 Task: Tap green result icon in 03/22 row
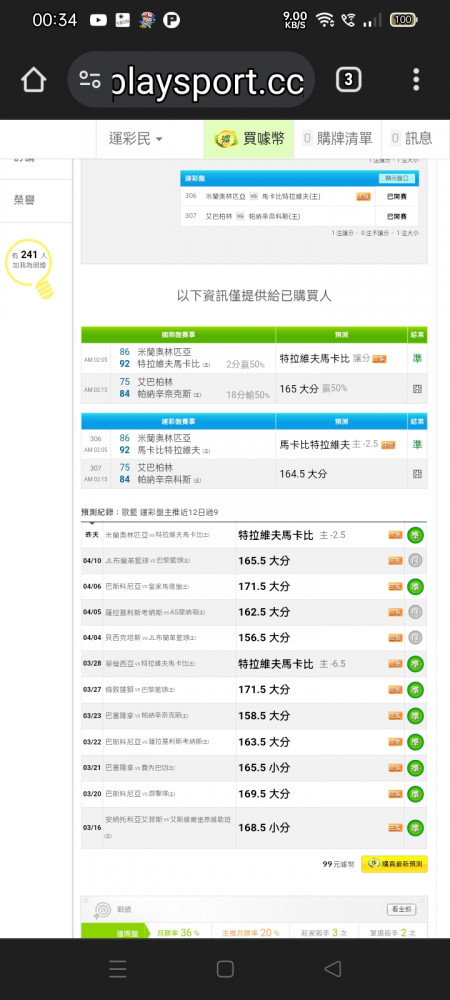click(x=416, y=742)
